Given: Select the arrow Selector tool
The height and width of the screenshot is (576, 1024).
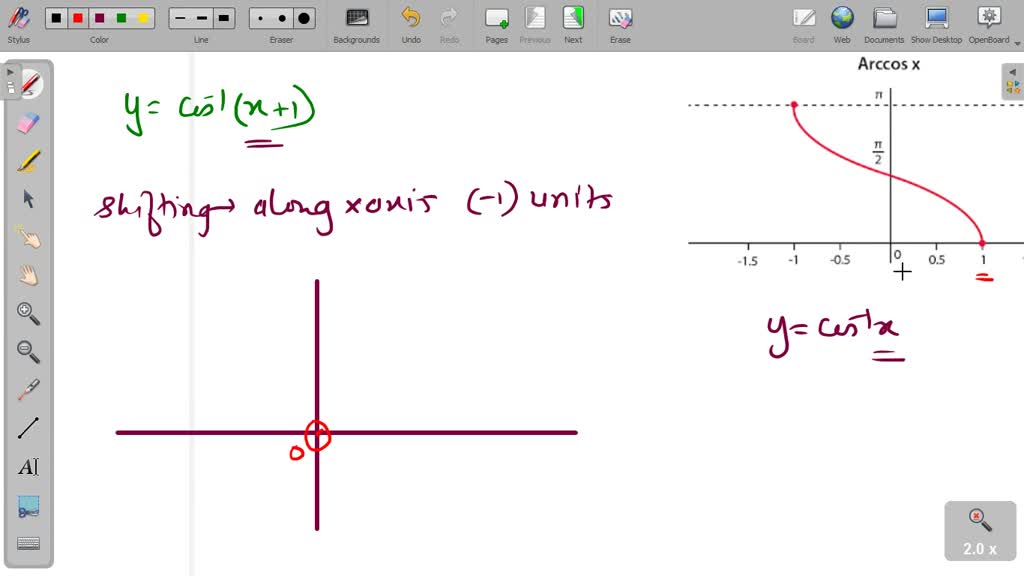Looking at the screenshot, I should [x=28, y=198].
